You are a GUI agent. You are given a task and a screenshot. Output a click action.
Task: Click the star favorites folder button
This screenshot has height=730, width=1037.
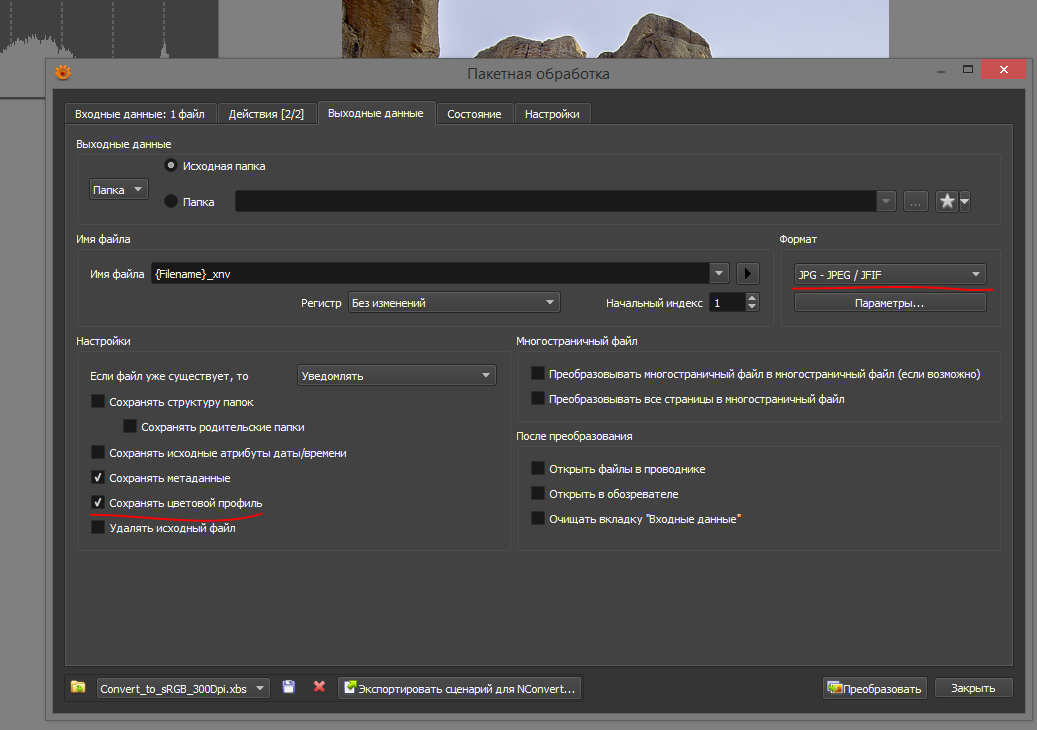point(947,201)
